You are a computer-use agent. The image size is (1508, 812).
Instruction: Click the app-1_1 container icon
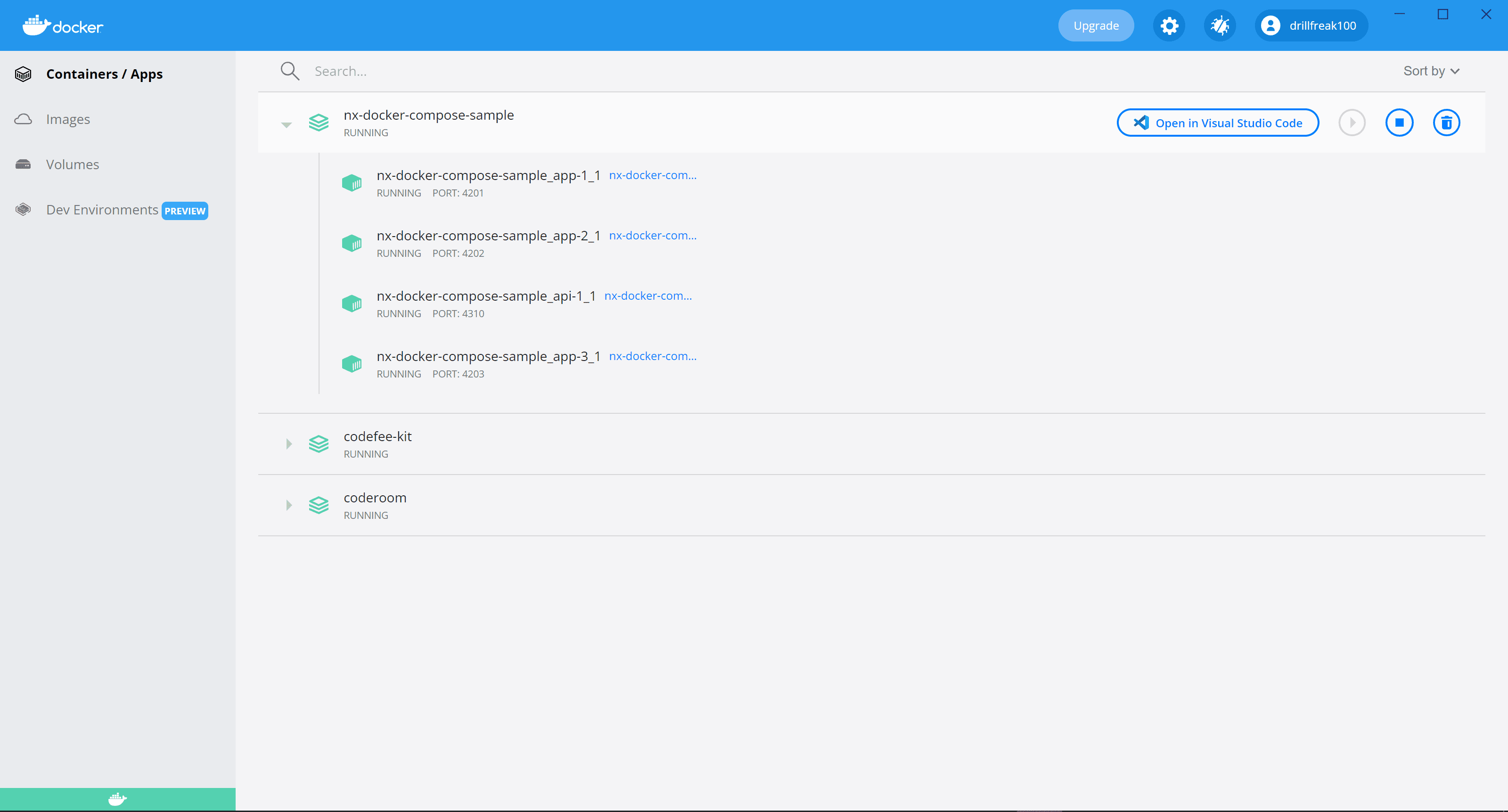(x=352, y=183)
